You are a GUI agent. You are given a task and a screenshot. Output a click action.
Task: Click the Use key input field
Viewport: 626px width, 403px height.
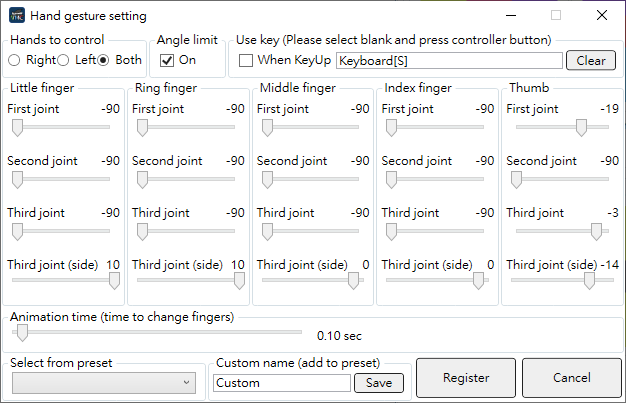[x=449, y=61]
